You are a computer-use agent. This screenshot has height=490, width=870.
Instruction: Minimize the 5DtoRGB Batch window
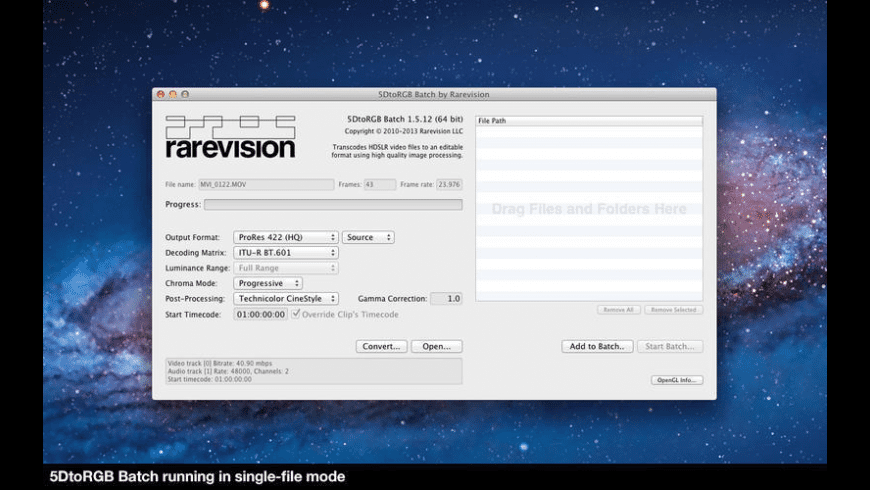[173, 94]
